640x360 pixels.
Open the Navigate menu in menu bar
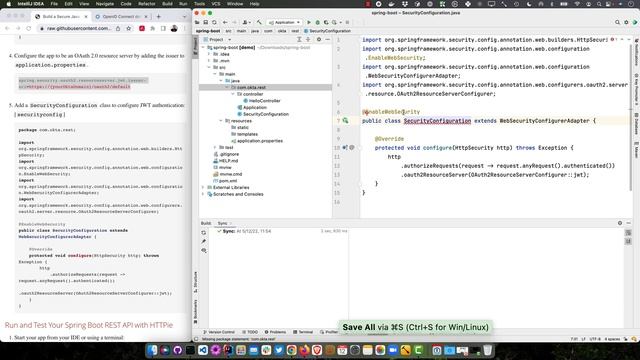[104, 4]
